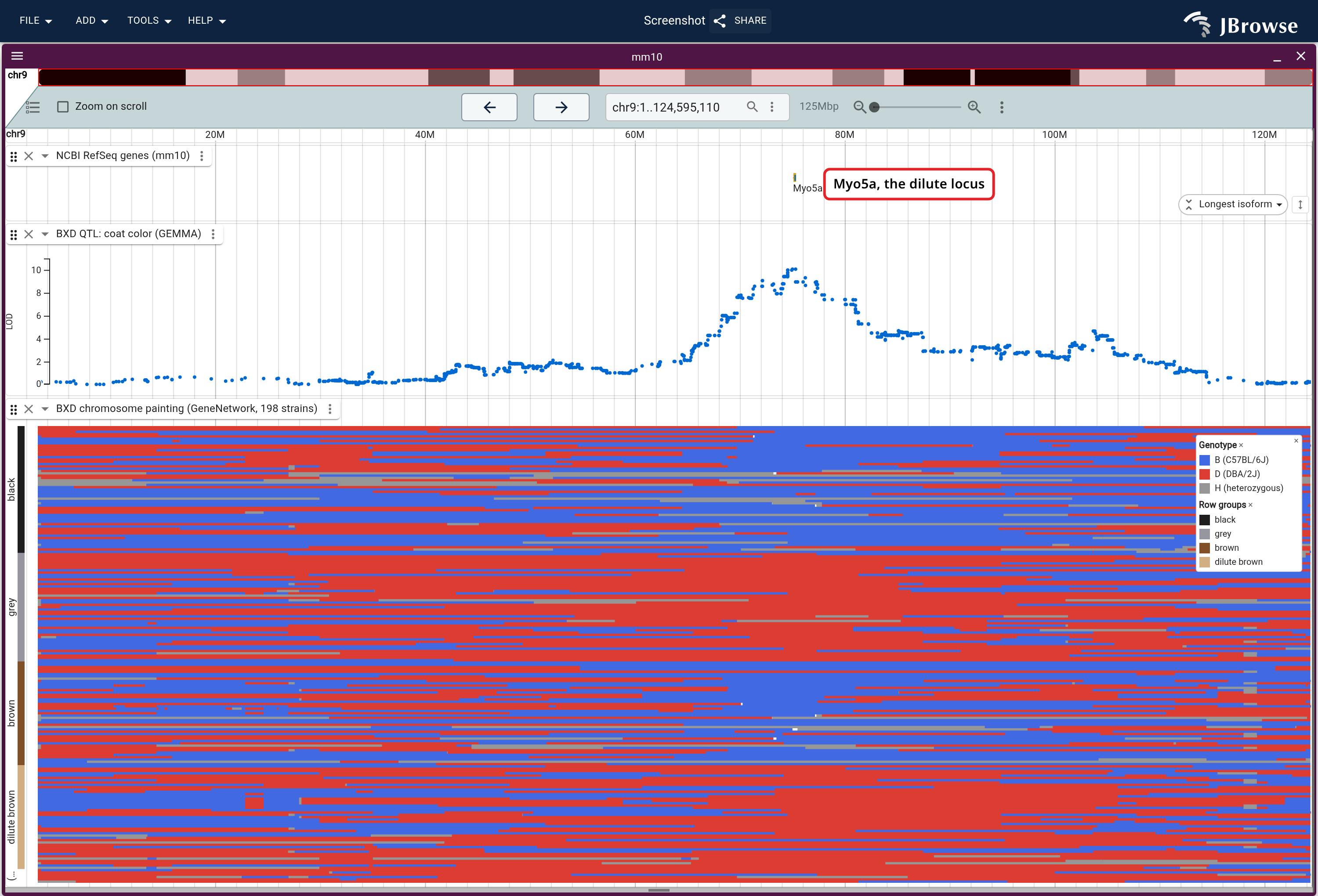Close the BXD QTL coat color track

tap(29, 234)
